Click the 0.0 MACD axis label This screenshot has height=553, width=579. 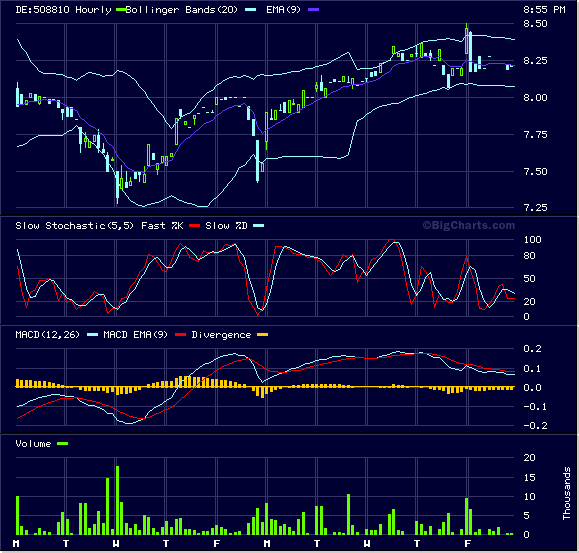click(x=532, y=388)
